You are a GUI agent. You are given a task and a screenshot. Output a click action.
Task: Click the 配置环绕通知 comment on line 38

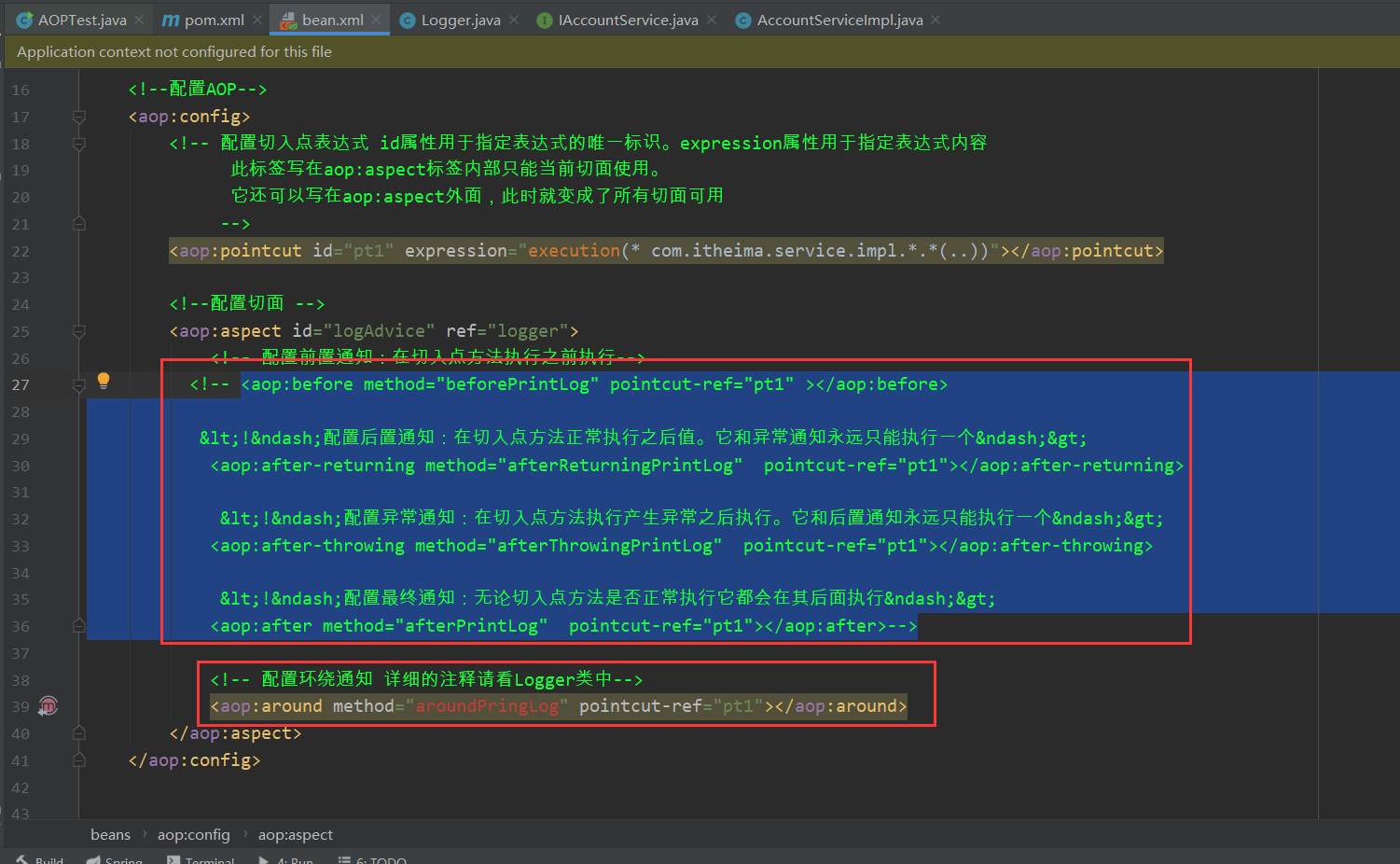click(x=426, y=679)
